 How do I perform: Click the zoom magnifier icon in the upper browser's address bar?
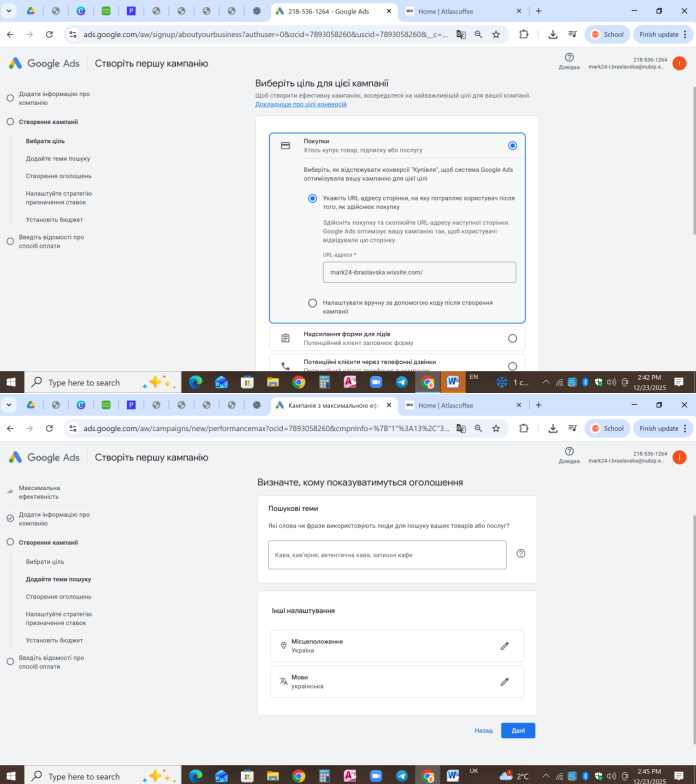pyautogui.click(x=478, y=34)
